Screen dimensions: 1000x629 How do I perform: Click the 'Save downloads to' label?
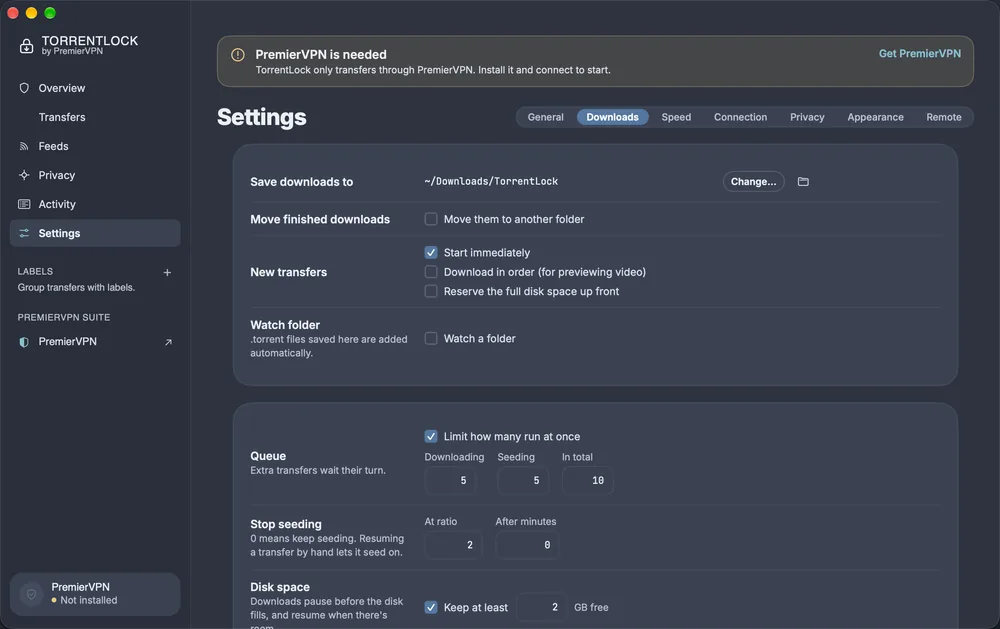coord(302,182)
